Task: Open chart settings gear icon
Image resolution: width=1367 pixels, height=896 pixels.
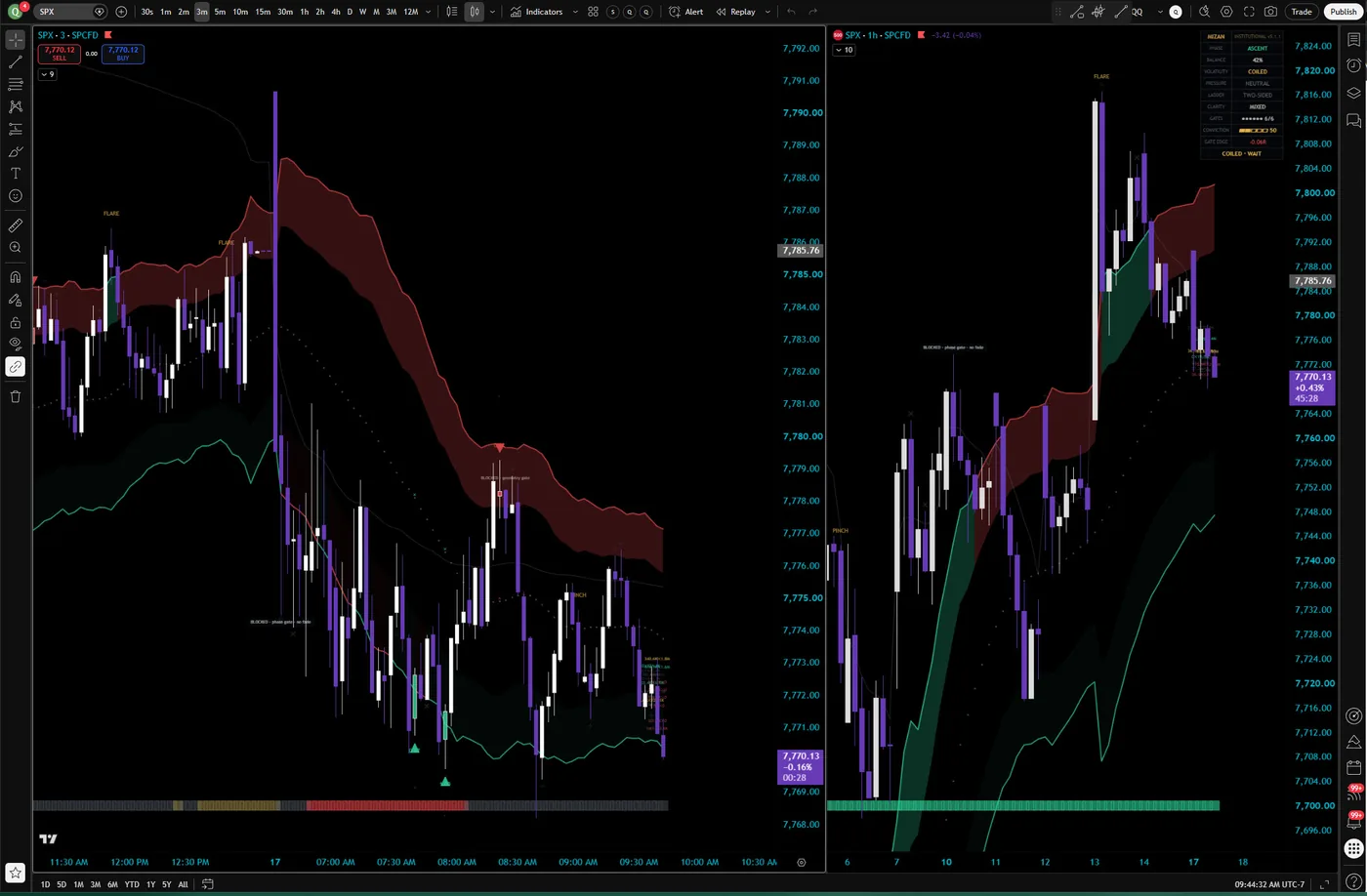Action: click(x=1226, y=12)
